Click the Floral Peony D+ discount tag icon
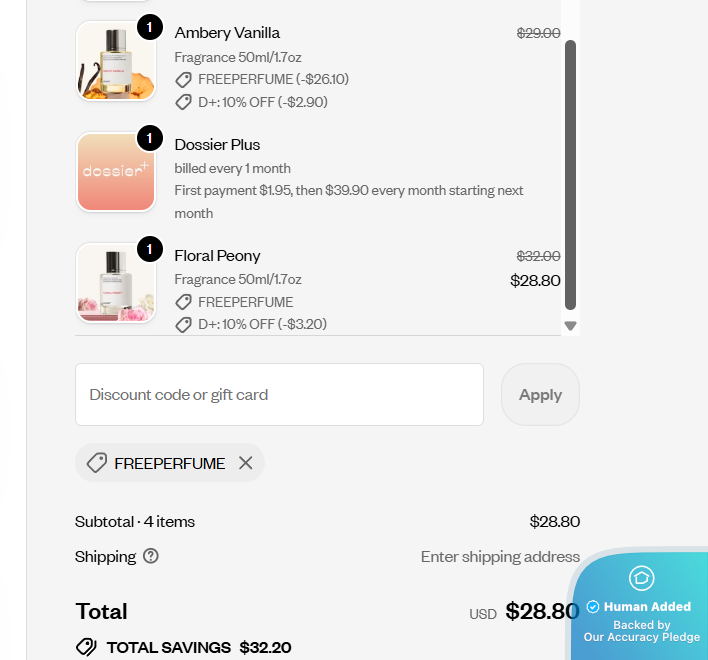This screenshot has height=660, width=708. 183,324
